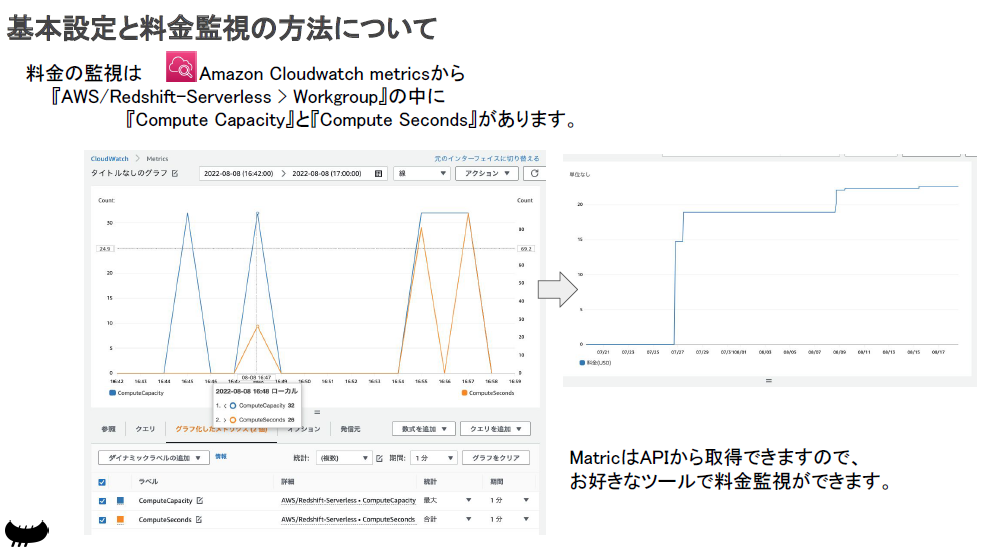This screenshot has height=559, width=981.
Task: Edit the ComputeCapacity label pencil icon
Action: coord(200,501)
